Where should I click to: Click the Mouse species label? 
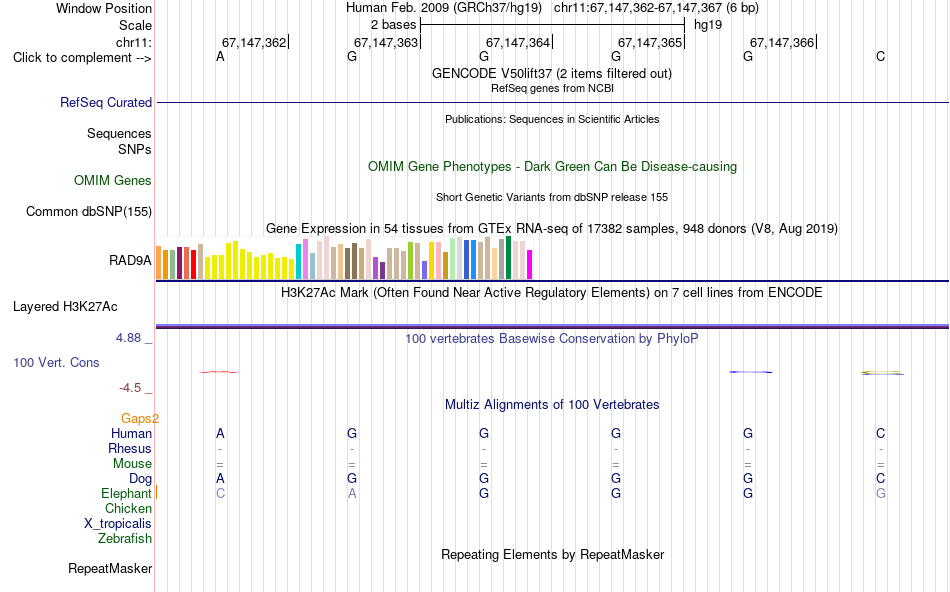click(x=132, y=464)
